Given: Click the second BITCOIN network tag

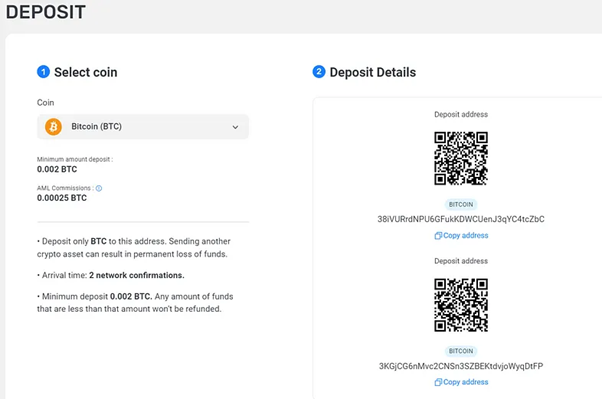Looking at the screenshot, I should click(x=461, y=351).
